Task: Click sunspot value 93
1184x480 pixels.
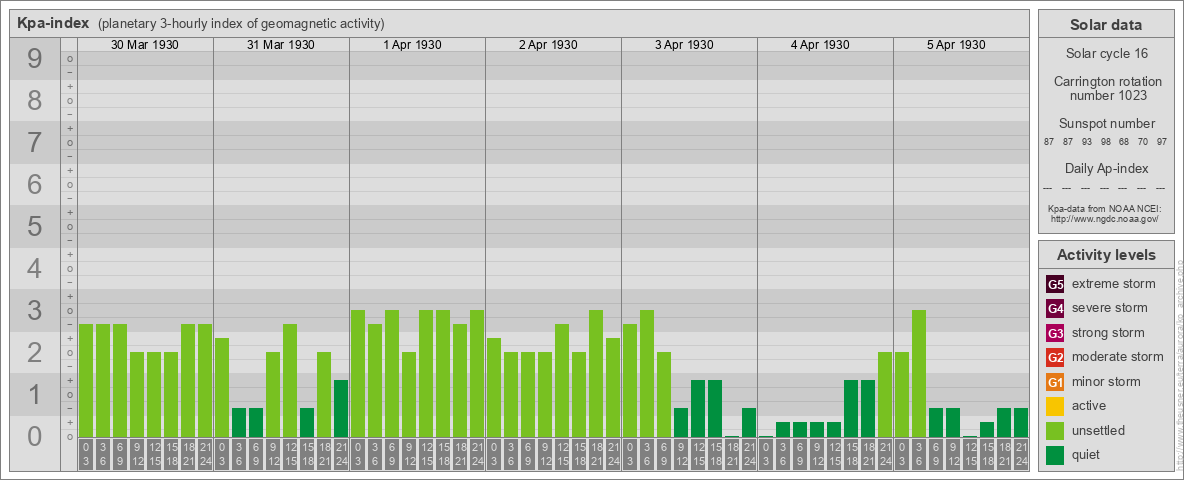Action: [1087, 142]
